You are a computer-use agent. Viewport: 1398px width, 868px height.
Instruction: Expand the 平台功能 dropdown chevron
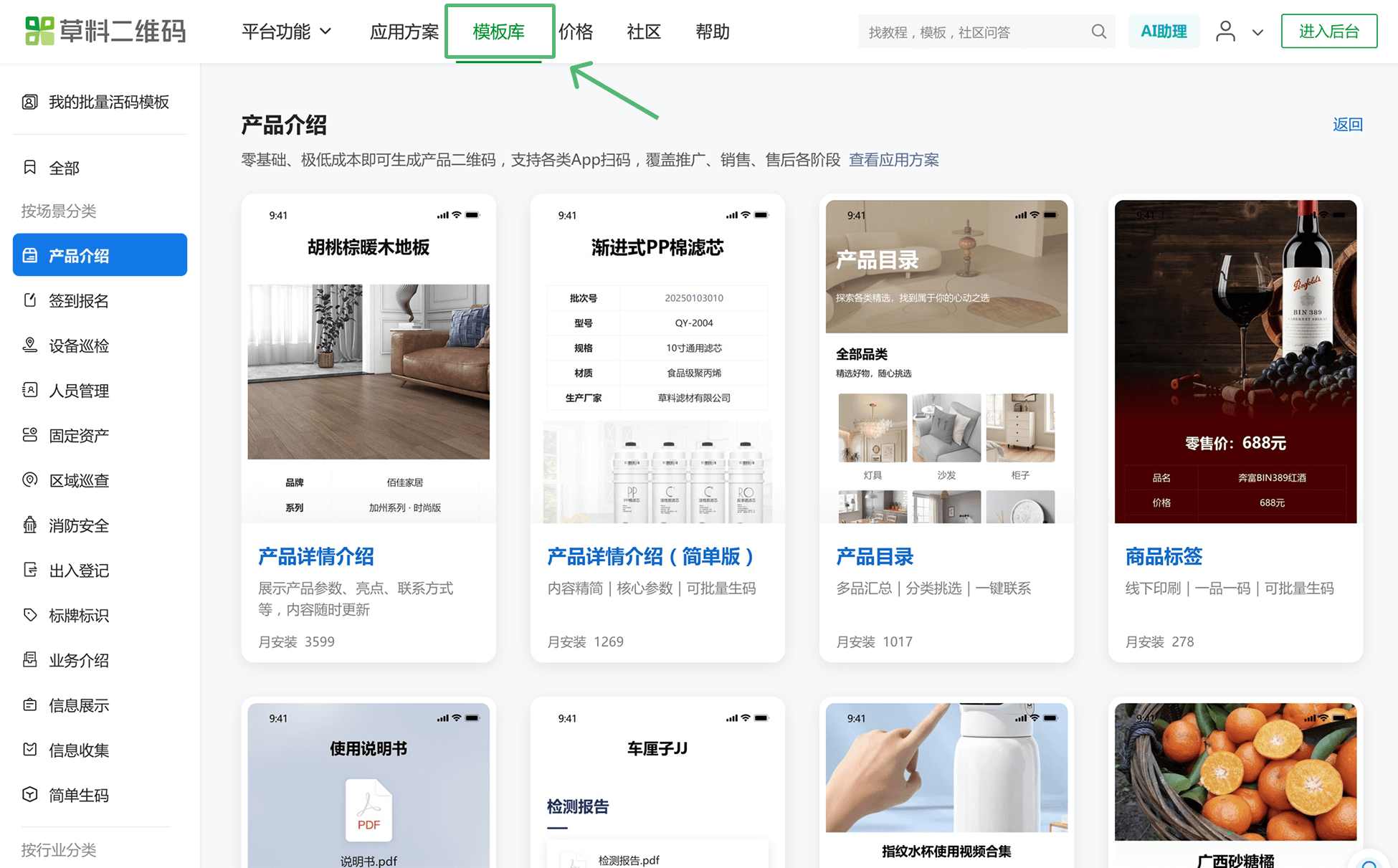325,32
